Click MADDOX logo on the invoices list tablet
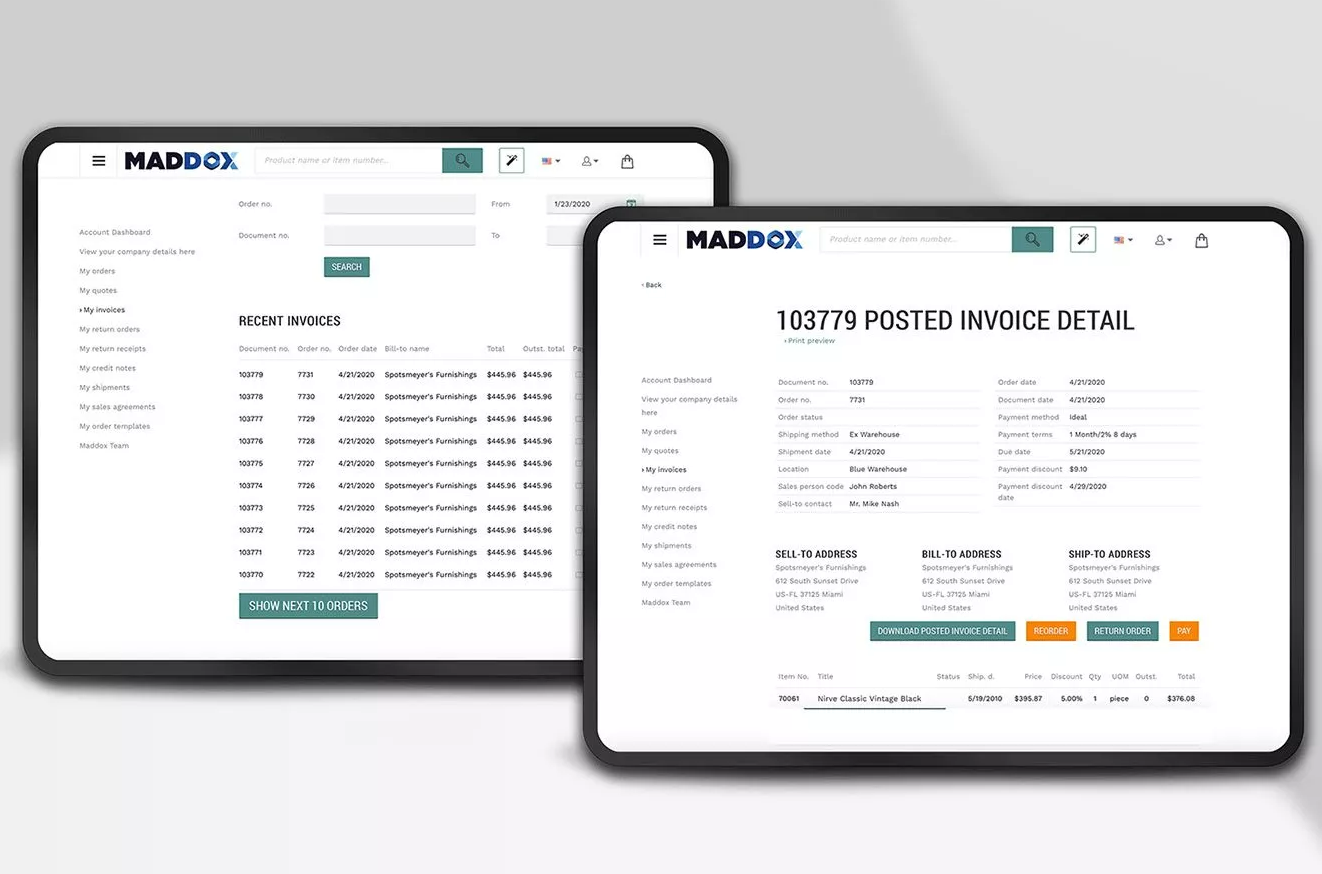 click(x=181, y=160)
